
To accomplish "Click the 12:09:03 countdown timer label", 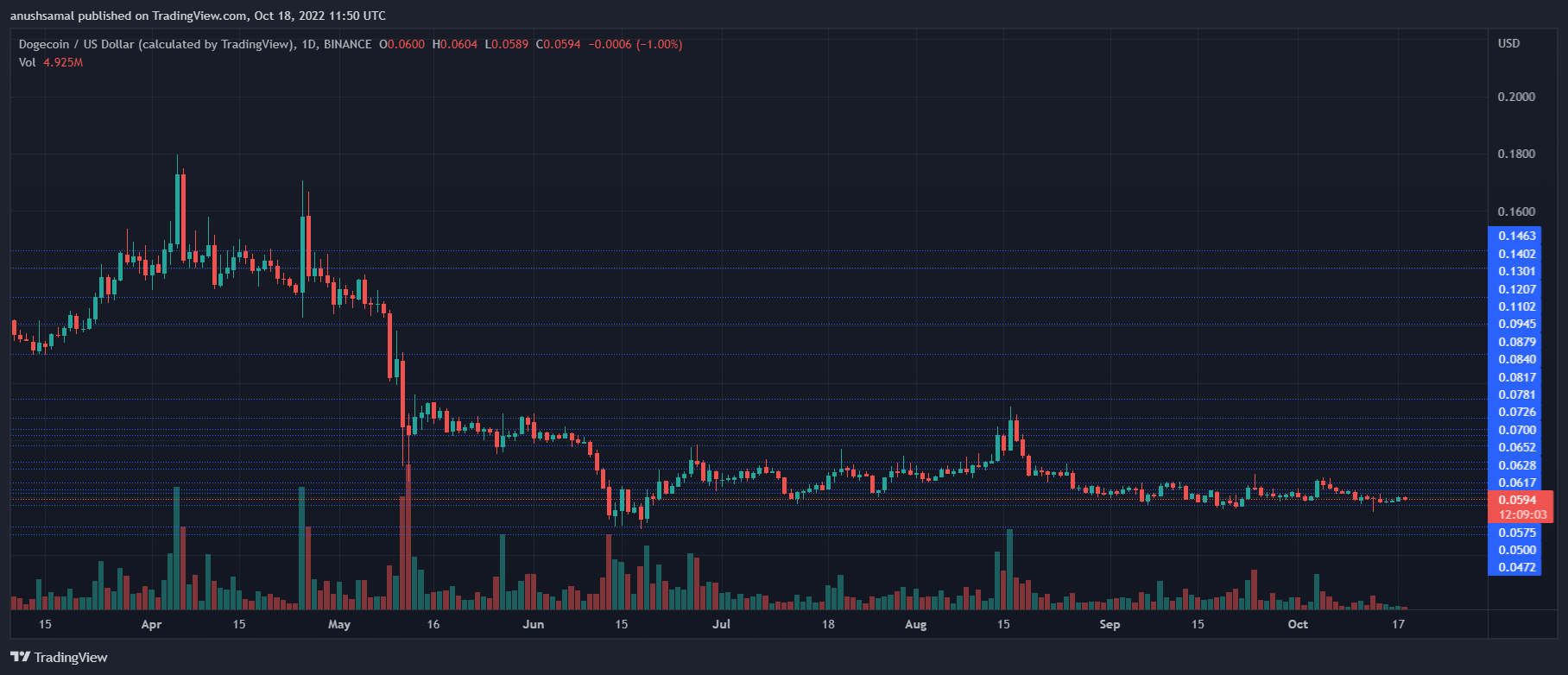I will tap(1522, 514).
